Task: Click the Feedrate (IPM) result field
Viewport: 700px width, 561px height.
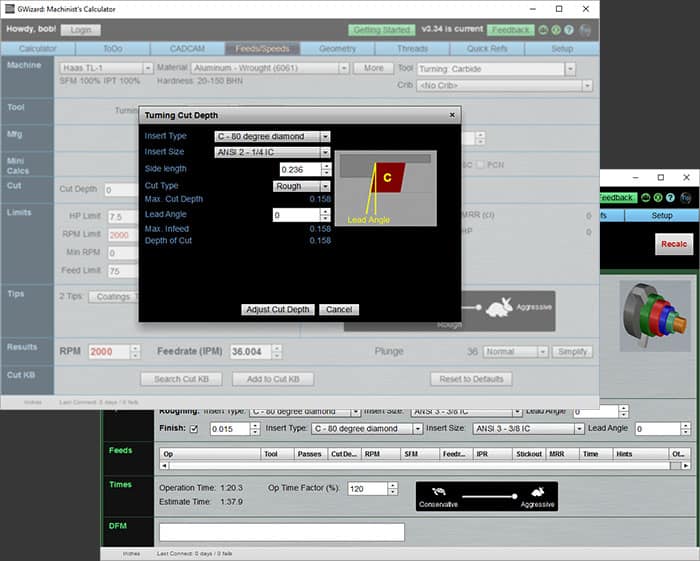Action: [x=251, y=352]
